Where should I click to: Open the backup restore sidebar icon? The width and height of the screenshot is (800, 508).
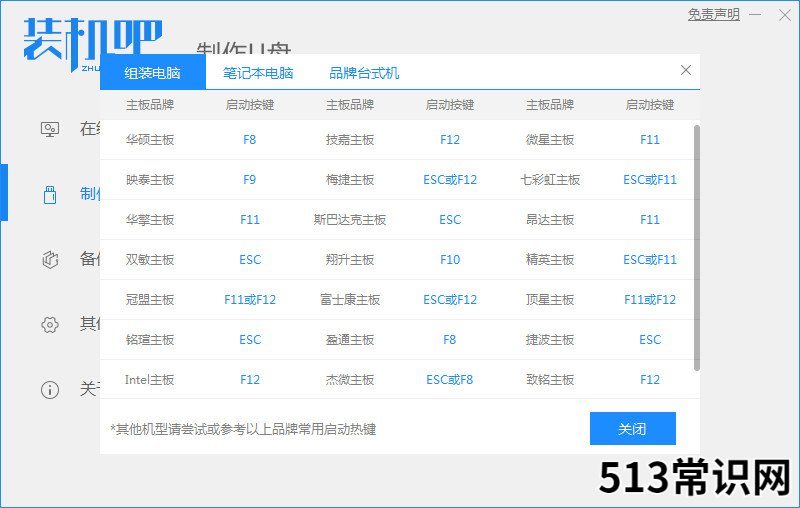50,260
